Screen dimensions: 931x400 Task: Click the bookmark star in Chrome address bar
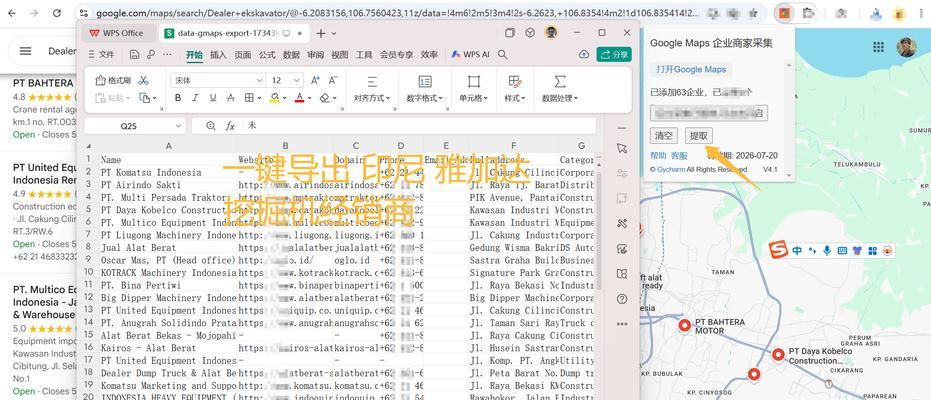(x=753, y=12)
